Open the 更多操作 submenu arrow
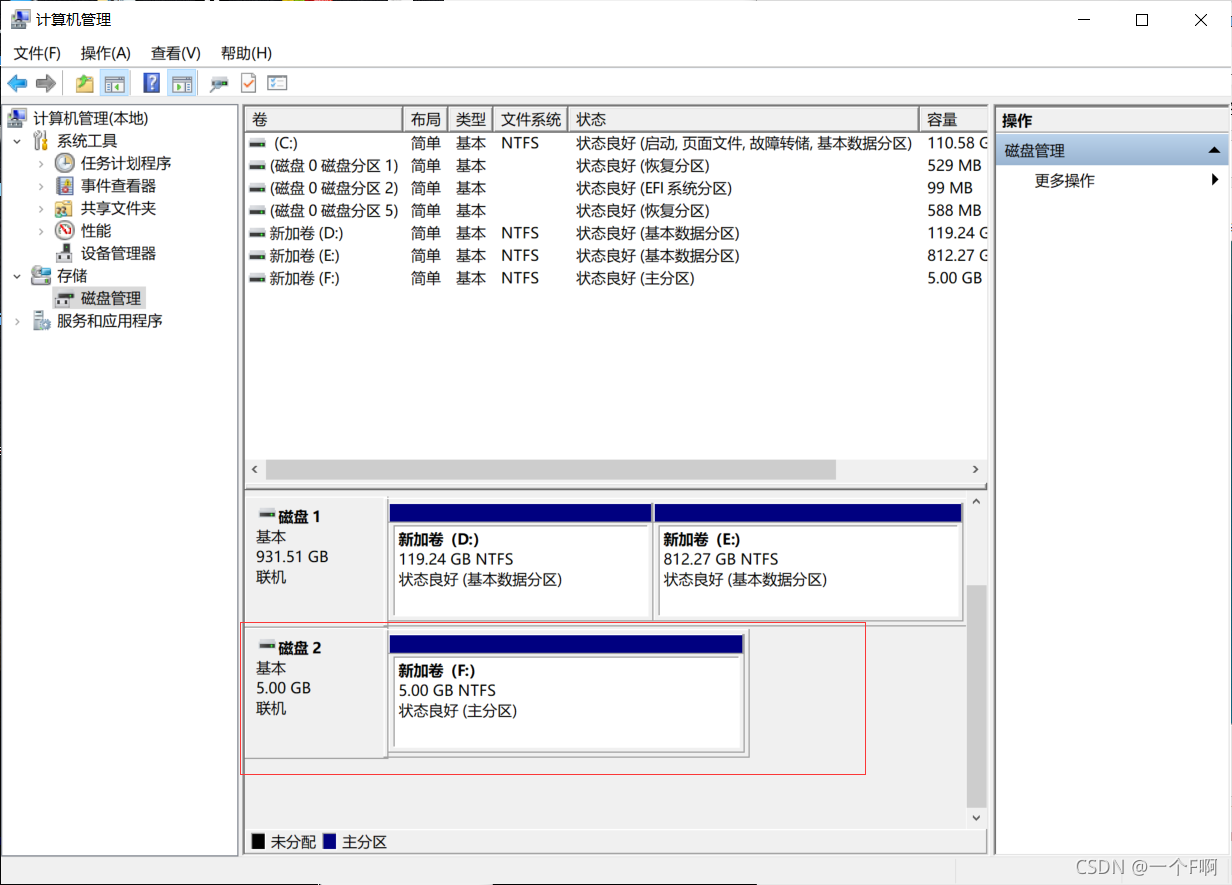1232x885 pixels. [x=1215, y=180]
